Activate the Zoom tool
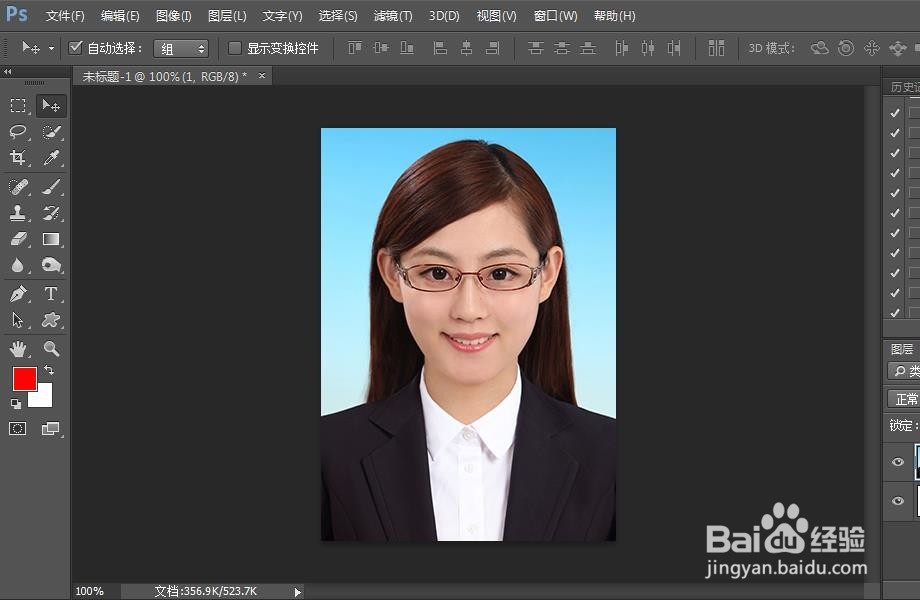Viewport: 920px width, 600px height. click(x=51, y=348)
